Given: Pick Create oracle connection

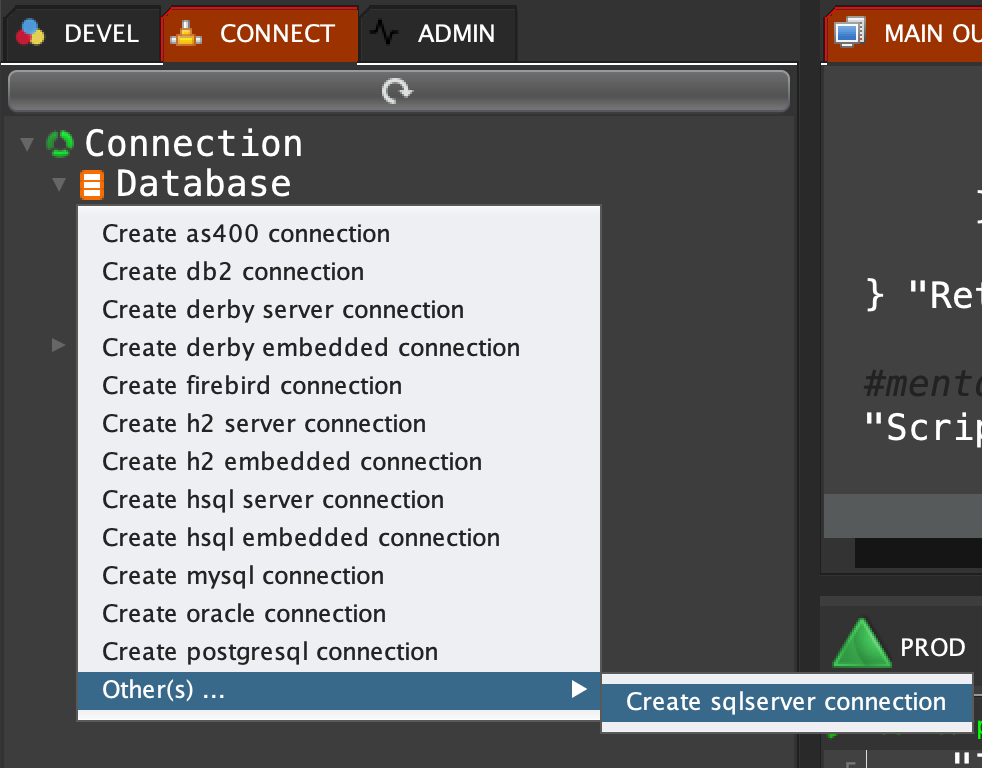Looking at the screenshot, I should pos(244,614).
